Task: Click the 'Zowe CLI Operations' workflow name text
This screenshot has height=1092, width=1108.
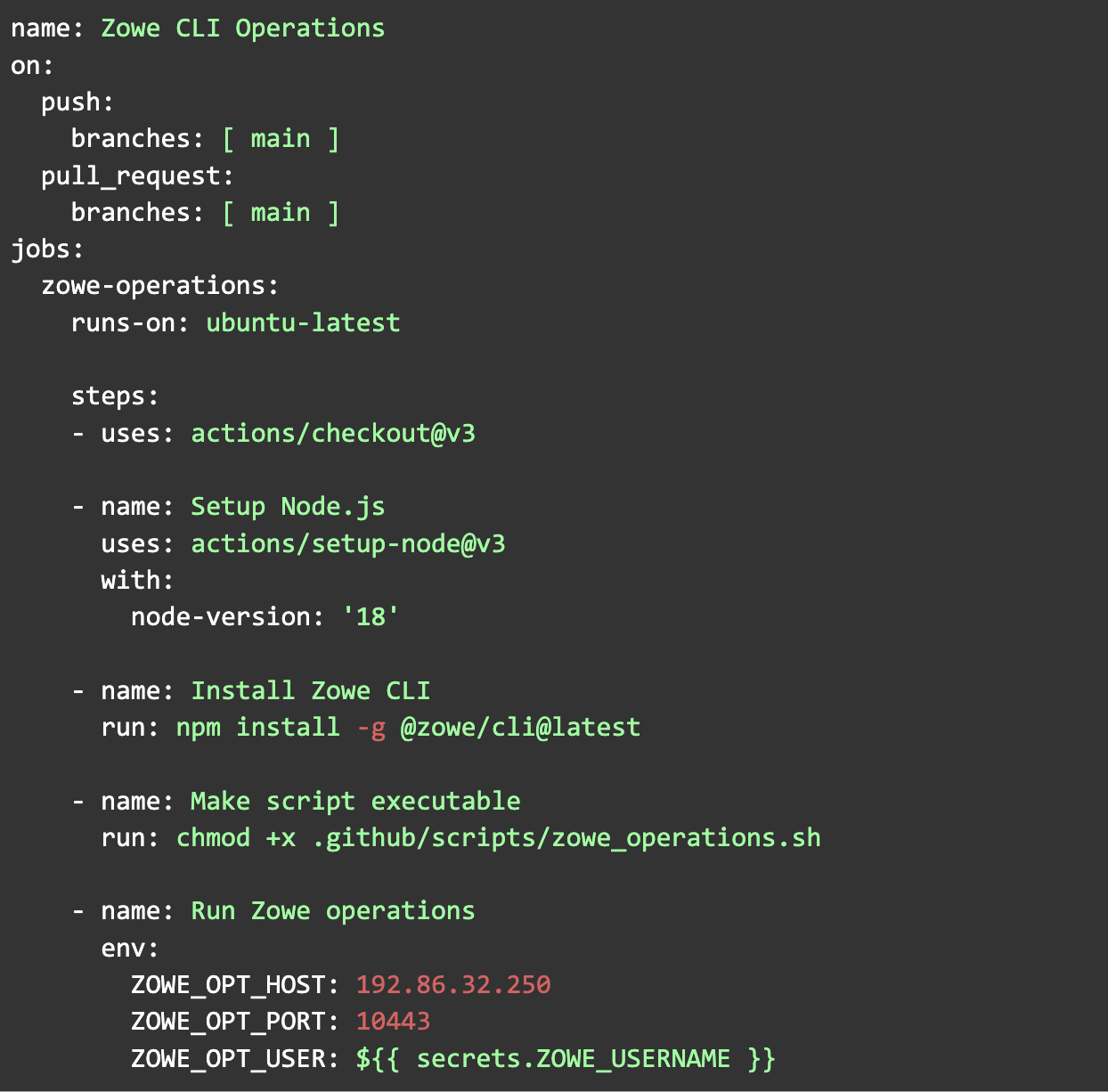Action: pos(242,28)
